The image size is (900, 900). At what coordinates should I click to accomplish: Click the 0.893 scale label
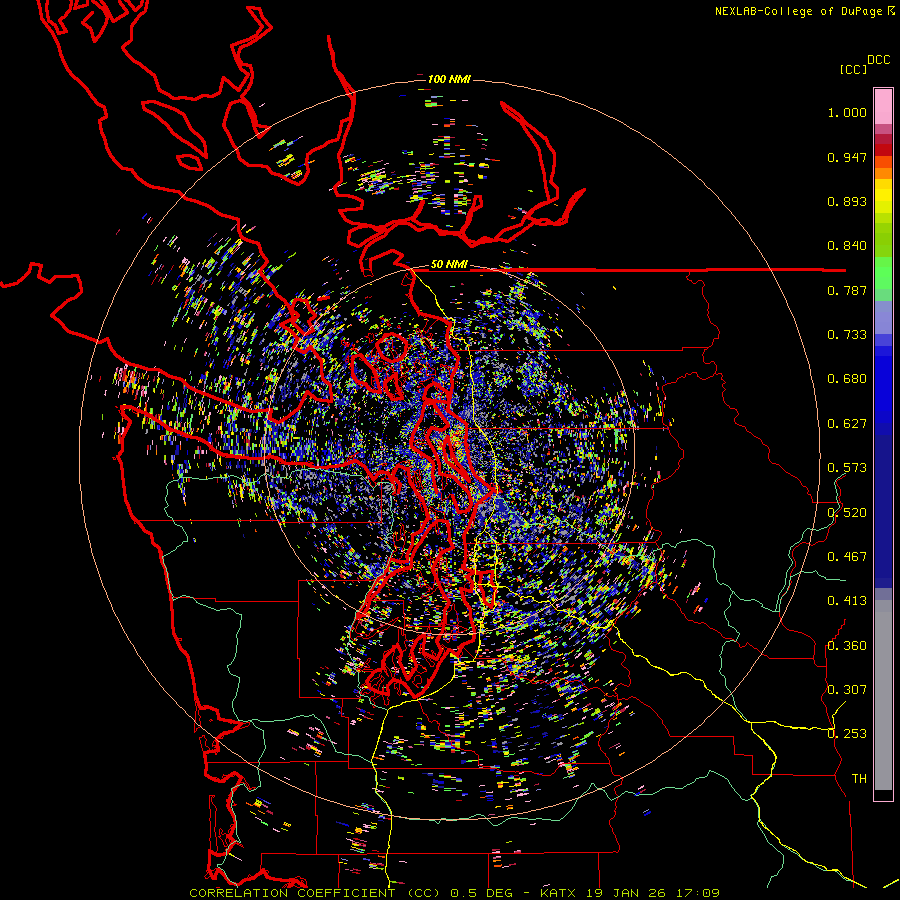847,201
